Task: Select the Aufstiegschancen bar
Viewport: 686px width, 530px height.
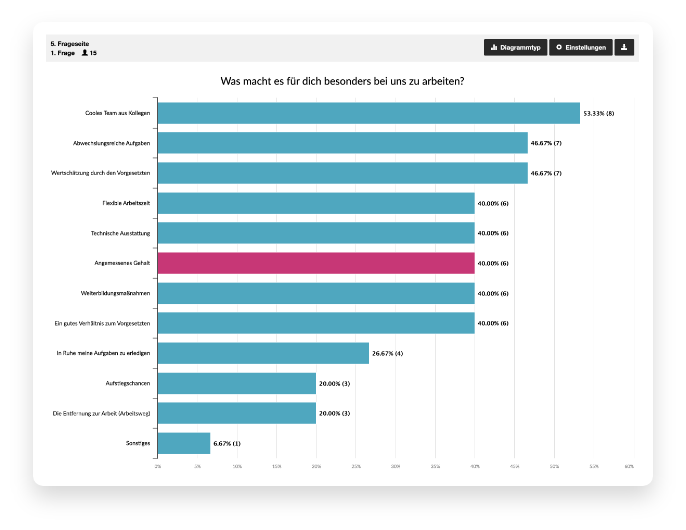Action: point(237,383)
